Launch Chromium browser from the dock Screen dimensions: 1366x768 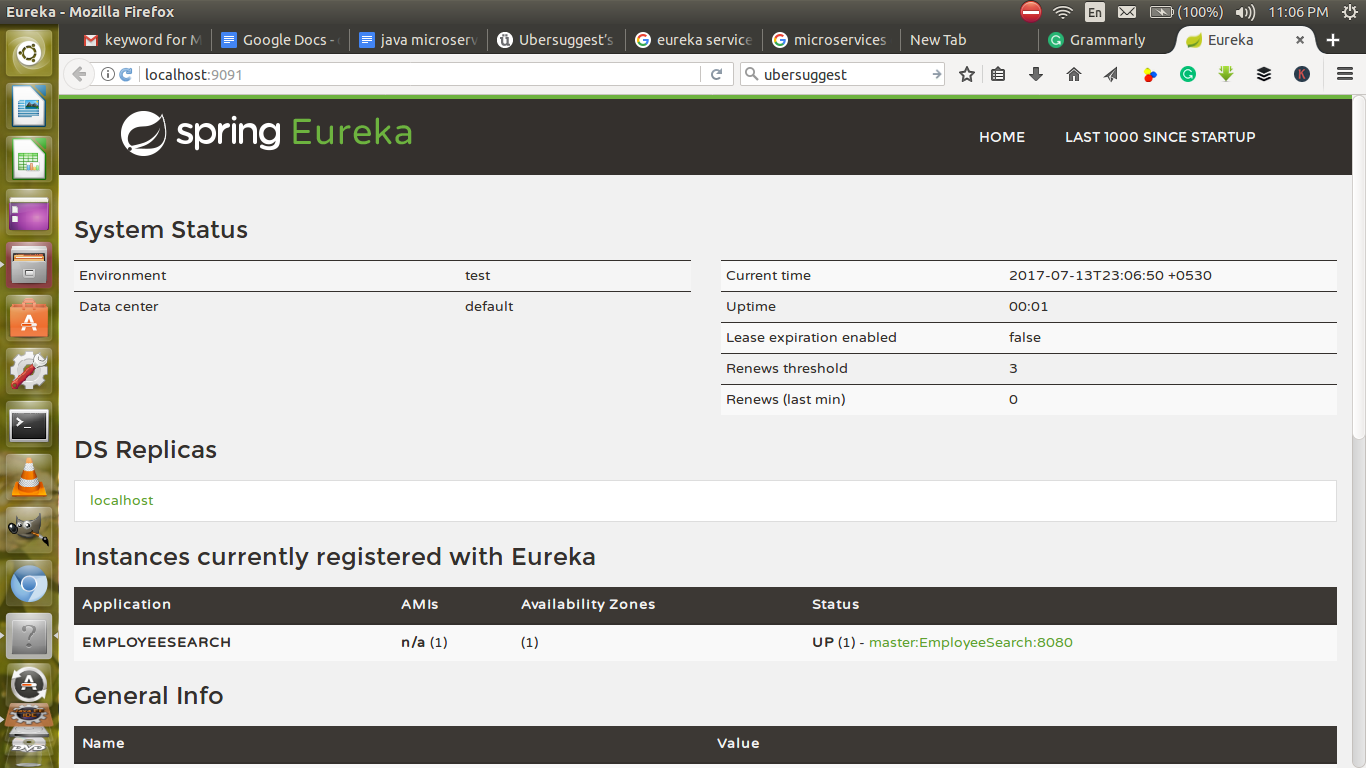[29, 584]
